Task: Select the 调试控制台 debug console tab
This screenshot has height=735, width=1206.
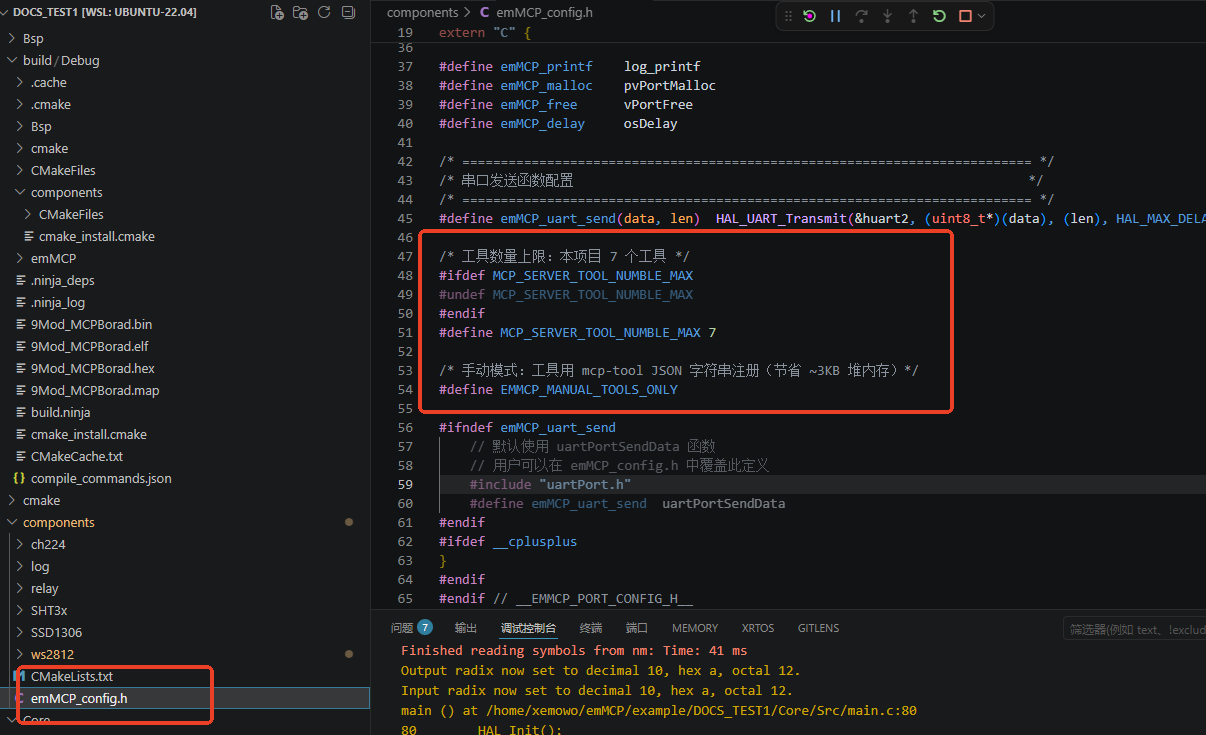Action: click(528, 628)
